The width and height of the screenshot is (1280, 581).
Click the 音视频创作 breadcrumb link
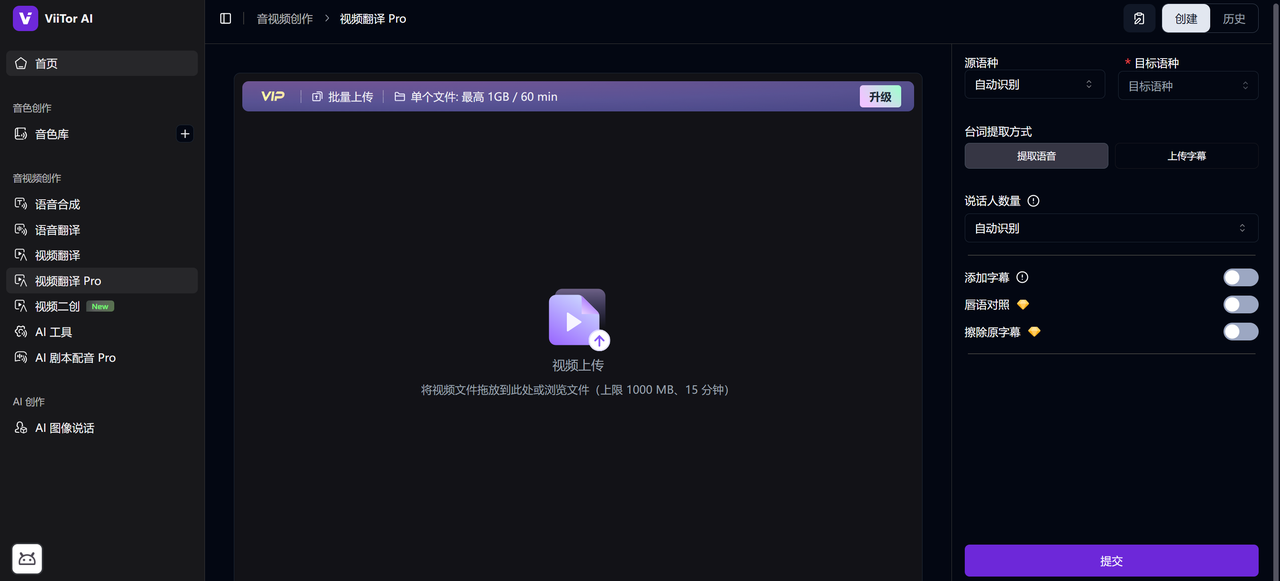285,19
